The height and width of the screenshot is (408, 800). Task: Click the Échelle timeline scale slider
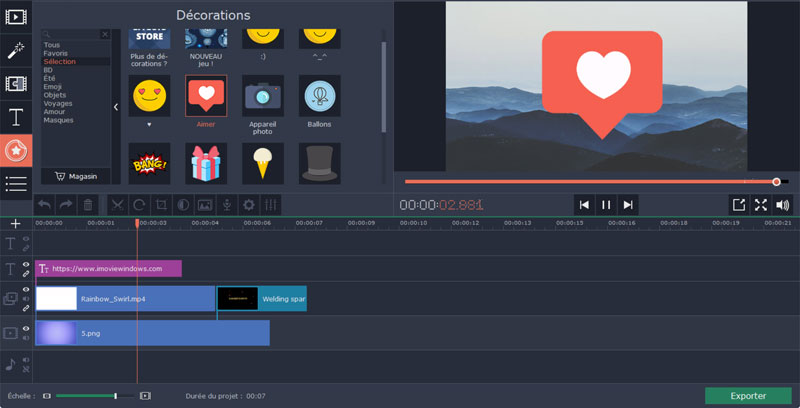pyautogui.click(x=94, y=396)
